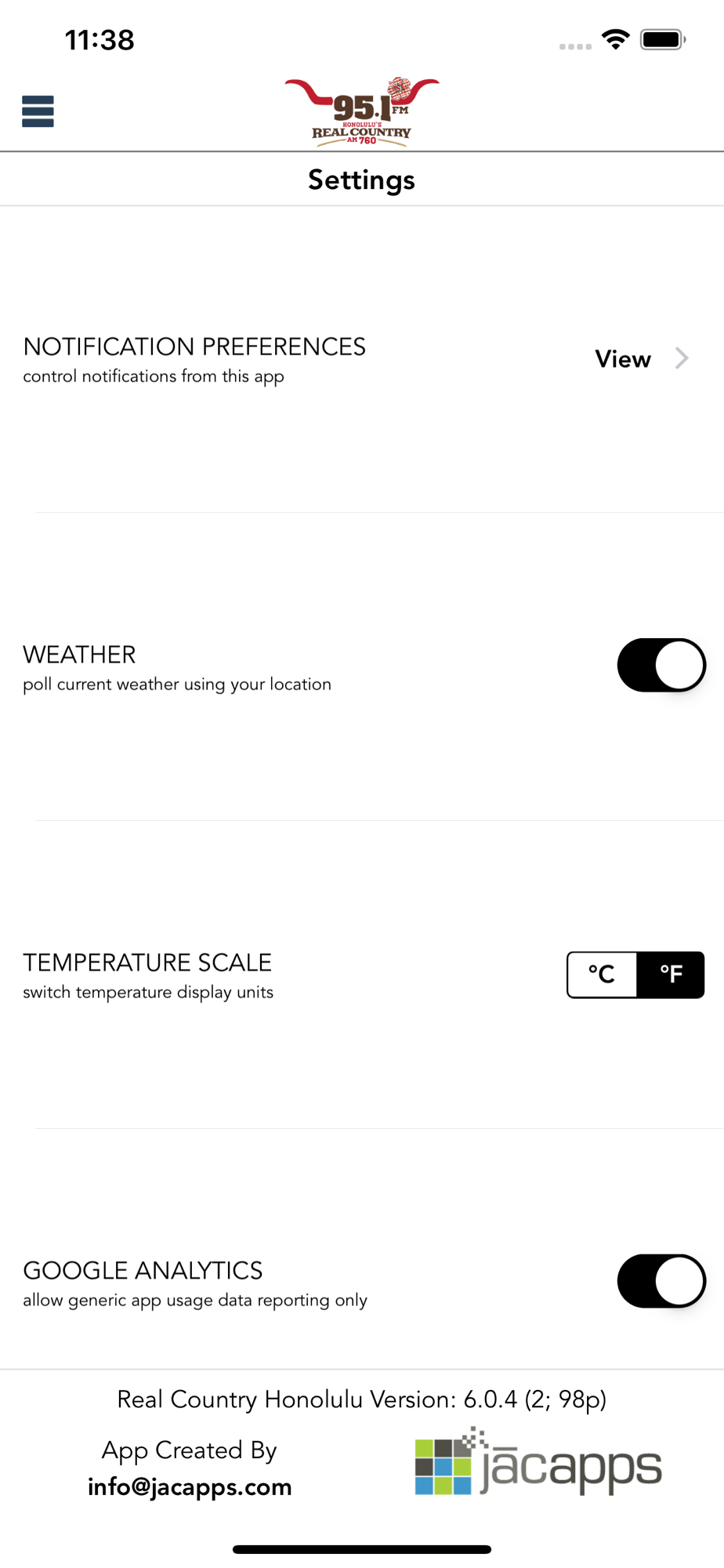Viewport: 724px width, 1568px height.
Task: Open the hamburger menu icon
Action: point(38,111)
